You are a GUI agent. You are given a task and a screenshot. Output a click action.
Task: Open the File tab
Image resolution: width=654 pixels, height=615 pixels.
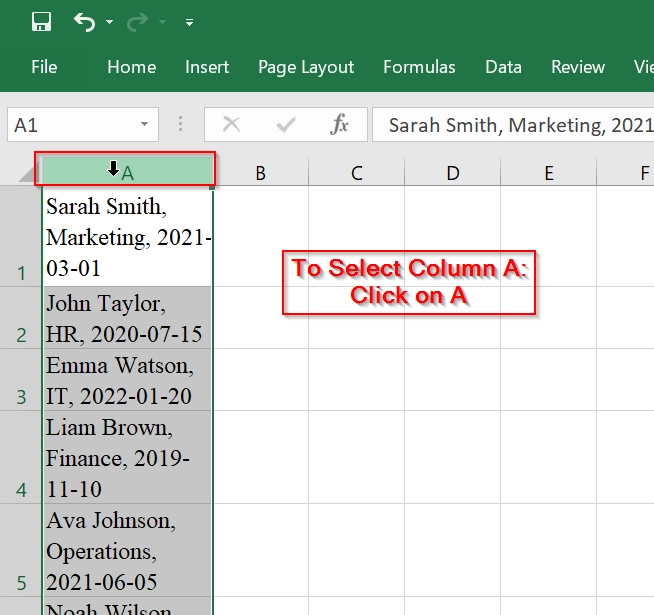[44, 67]
